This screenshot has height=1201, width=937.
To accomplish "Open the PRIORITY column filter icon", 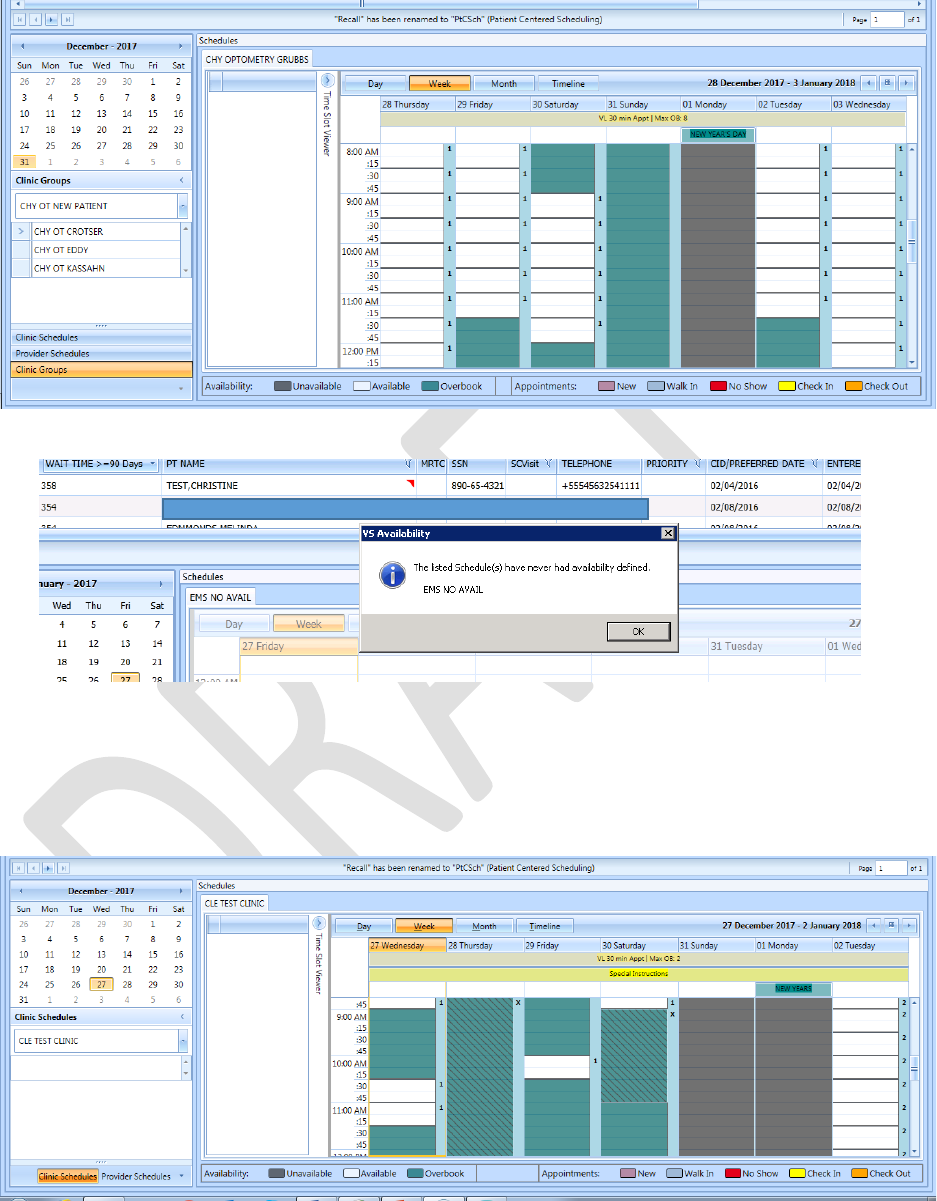I will click(696, 464).
